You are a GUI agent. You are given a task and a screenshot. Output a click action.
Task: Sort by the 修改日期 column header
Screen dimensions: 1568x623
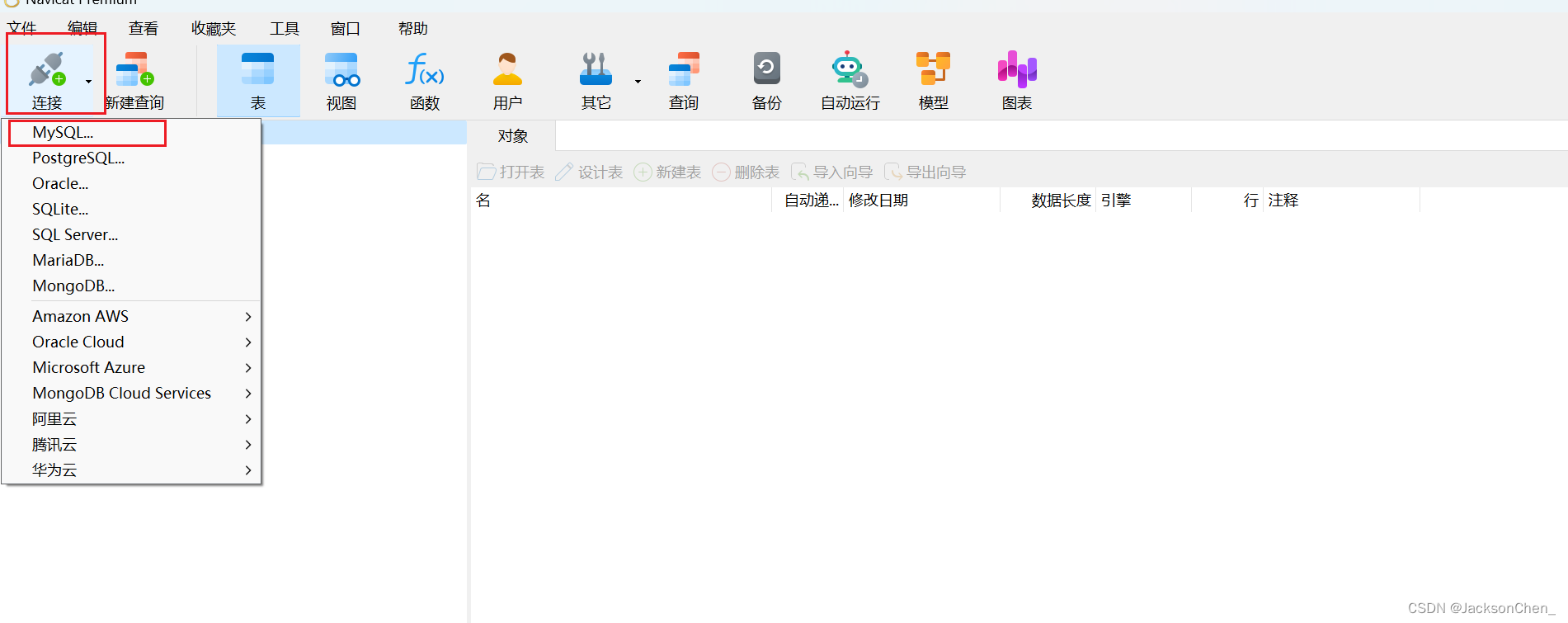point(921,201)
